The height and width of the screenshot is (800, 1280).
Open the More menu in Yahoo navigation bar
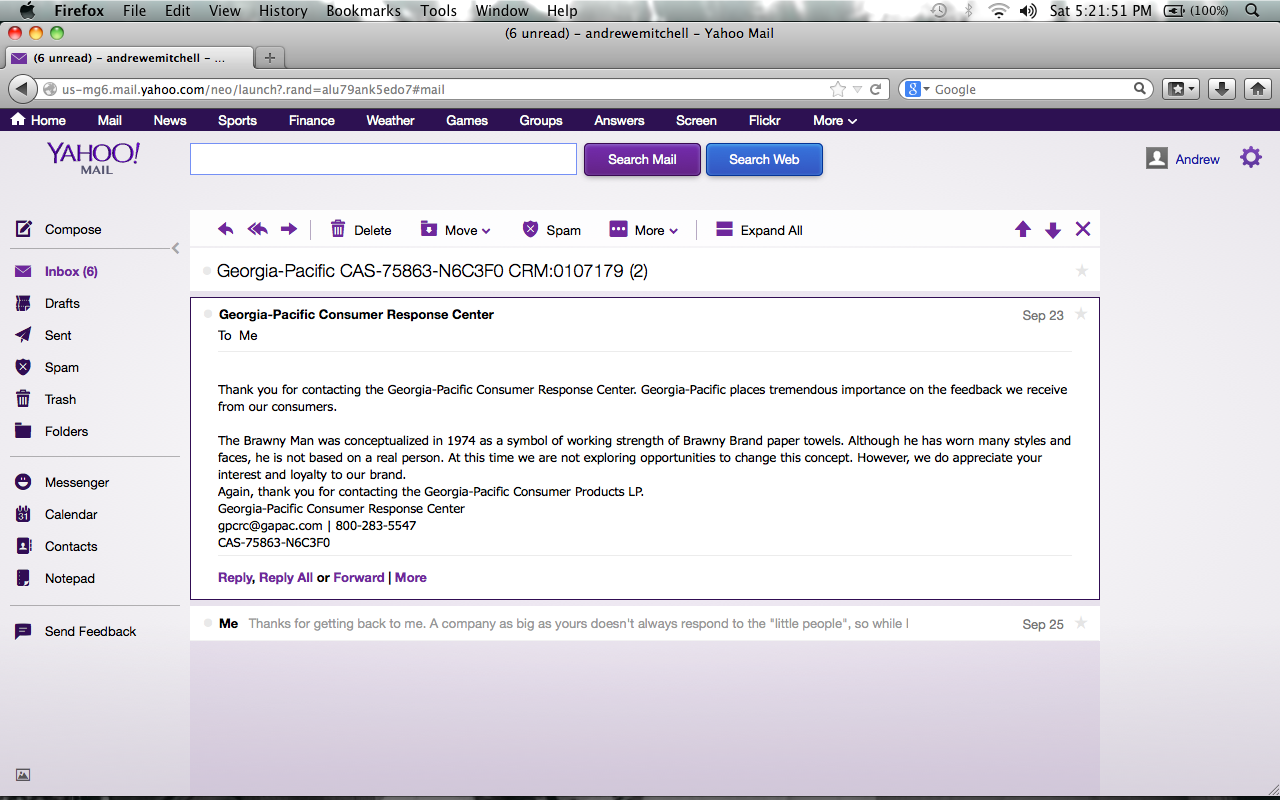tap(834, 120)
